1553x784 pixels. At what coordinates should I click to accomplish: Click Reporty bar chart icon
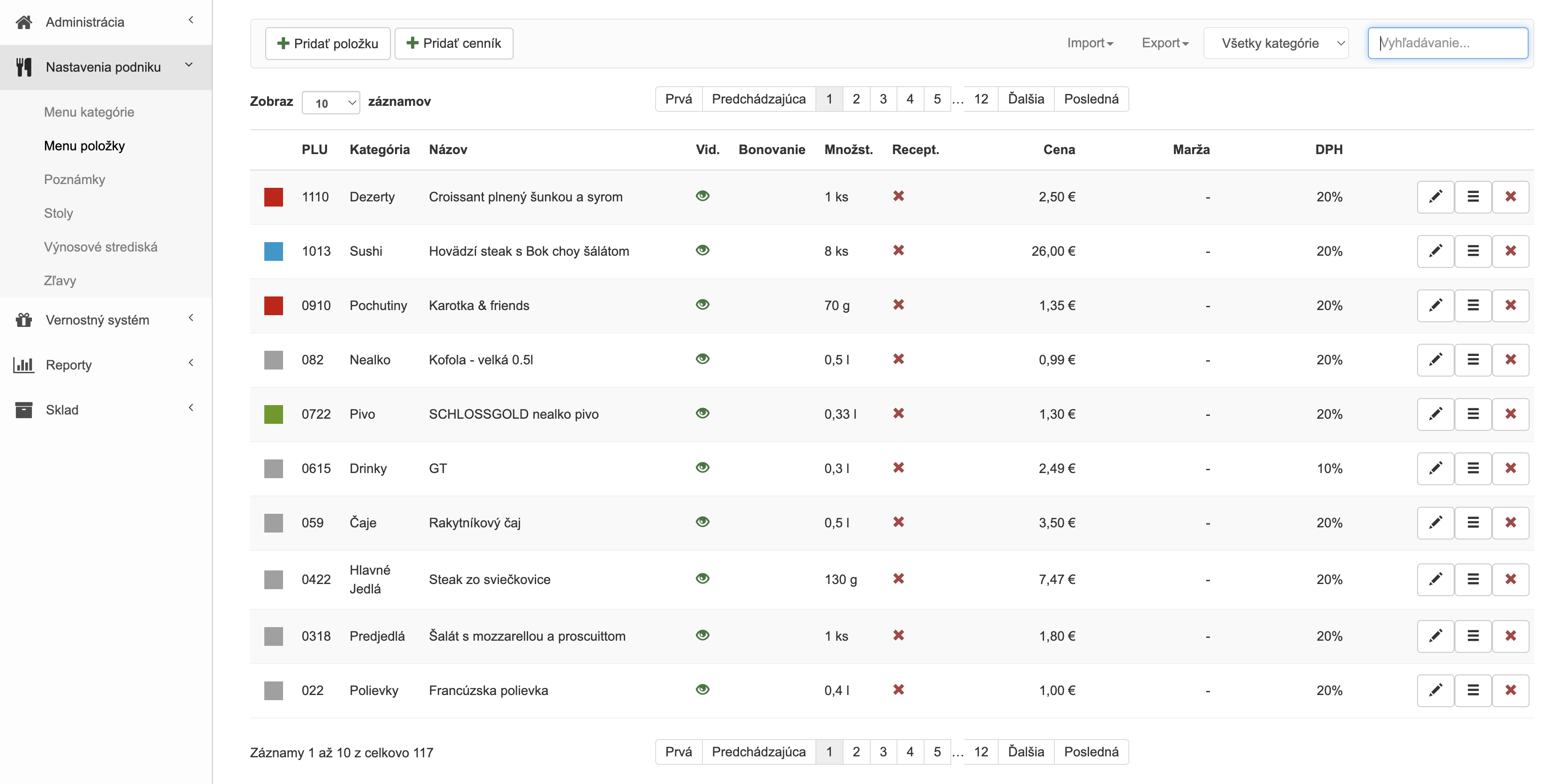click(x=23, y=364)
